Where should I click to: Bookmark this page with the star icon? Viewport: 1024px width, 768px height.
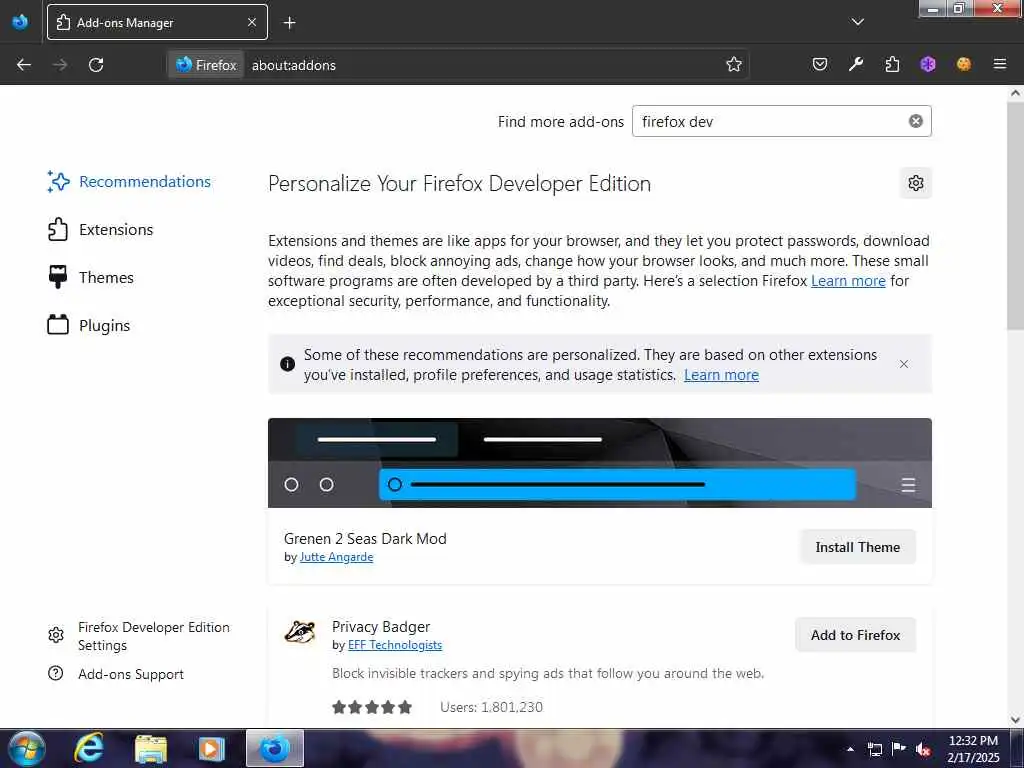tap(733, 64)
